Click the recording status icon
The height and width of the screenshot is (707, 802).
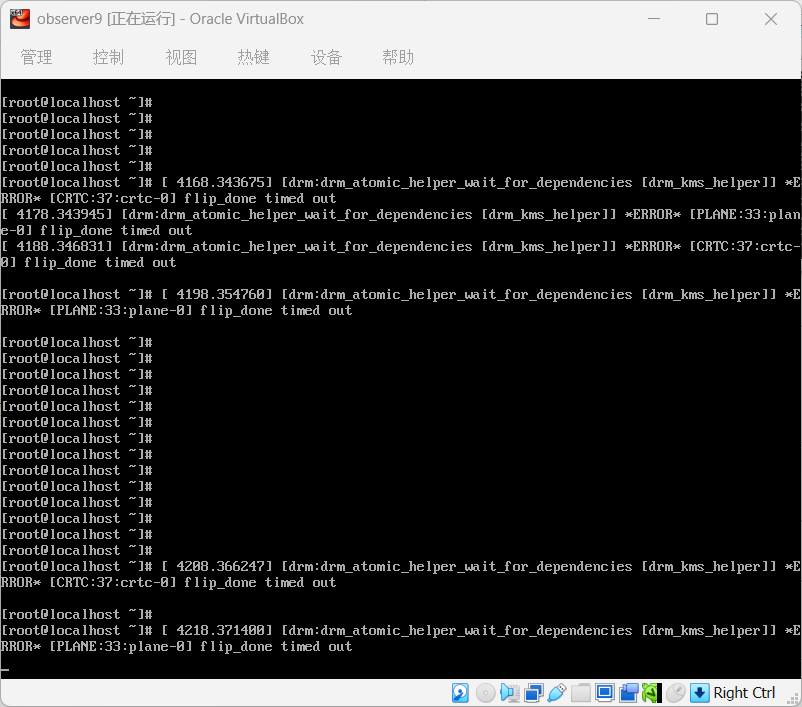coord(629,692)
